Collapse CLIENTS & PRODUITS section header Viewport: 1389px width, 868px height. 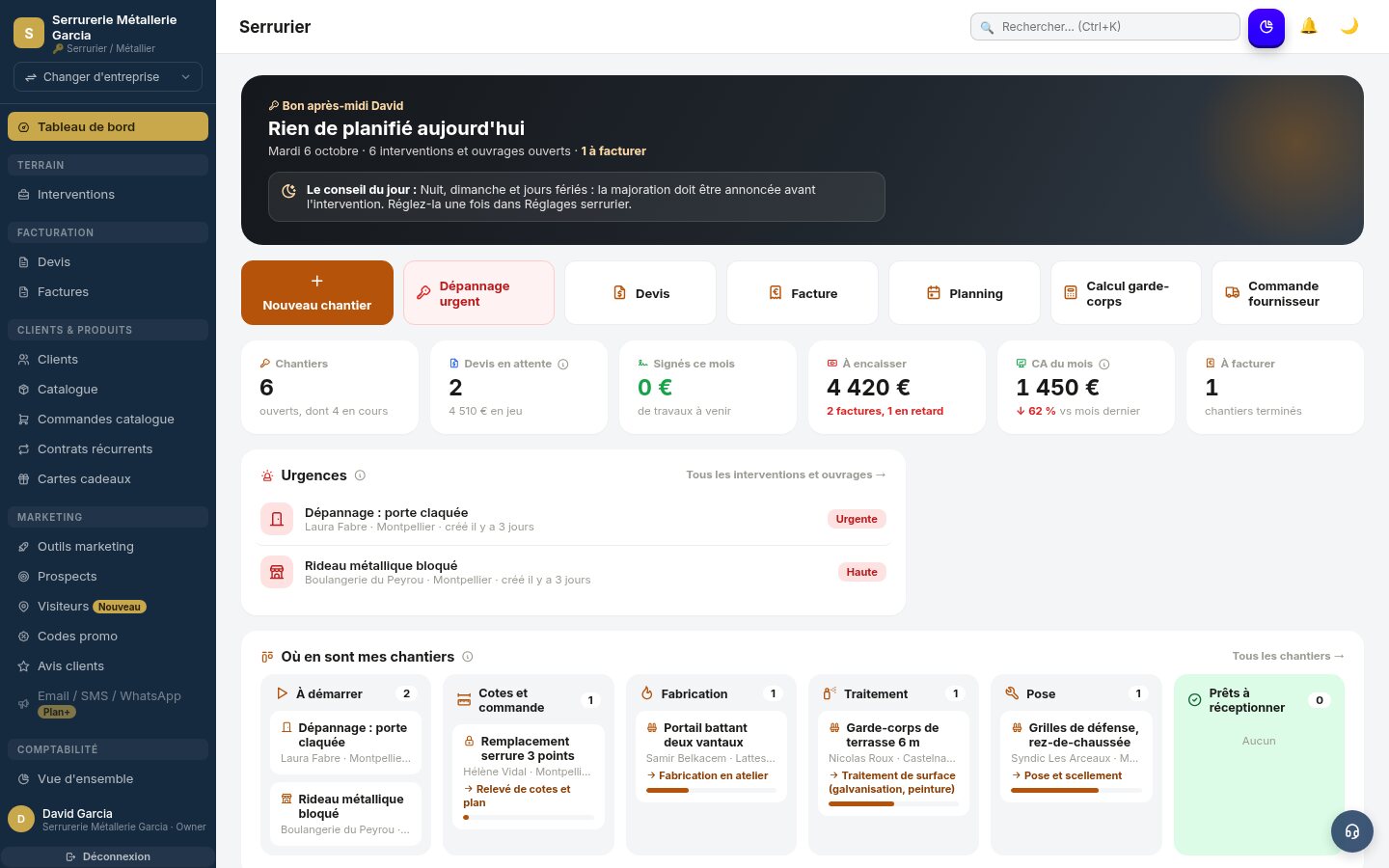point(108,330)
